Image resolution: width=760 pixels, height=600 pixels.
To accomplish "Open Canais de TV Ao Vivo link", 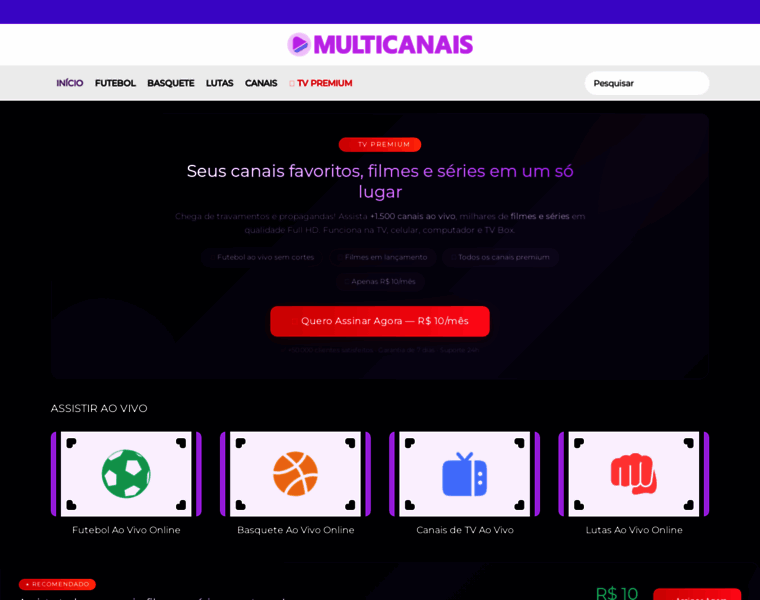I will tap(465, 530).
